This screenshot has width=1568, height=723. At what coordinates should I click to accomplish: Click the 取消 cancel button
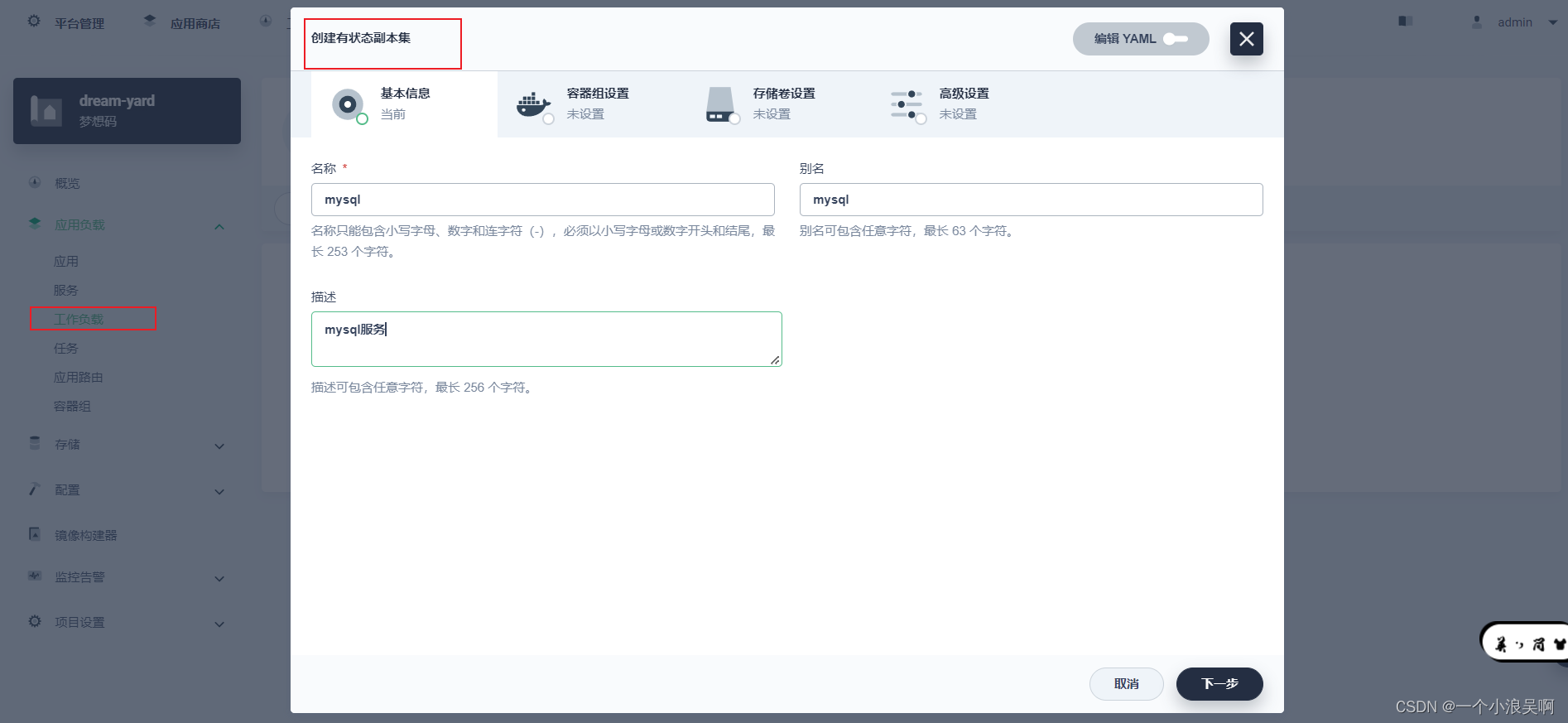(x=1127, y=684)
